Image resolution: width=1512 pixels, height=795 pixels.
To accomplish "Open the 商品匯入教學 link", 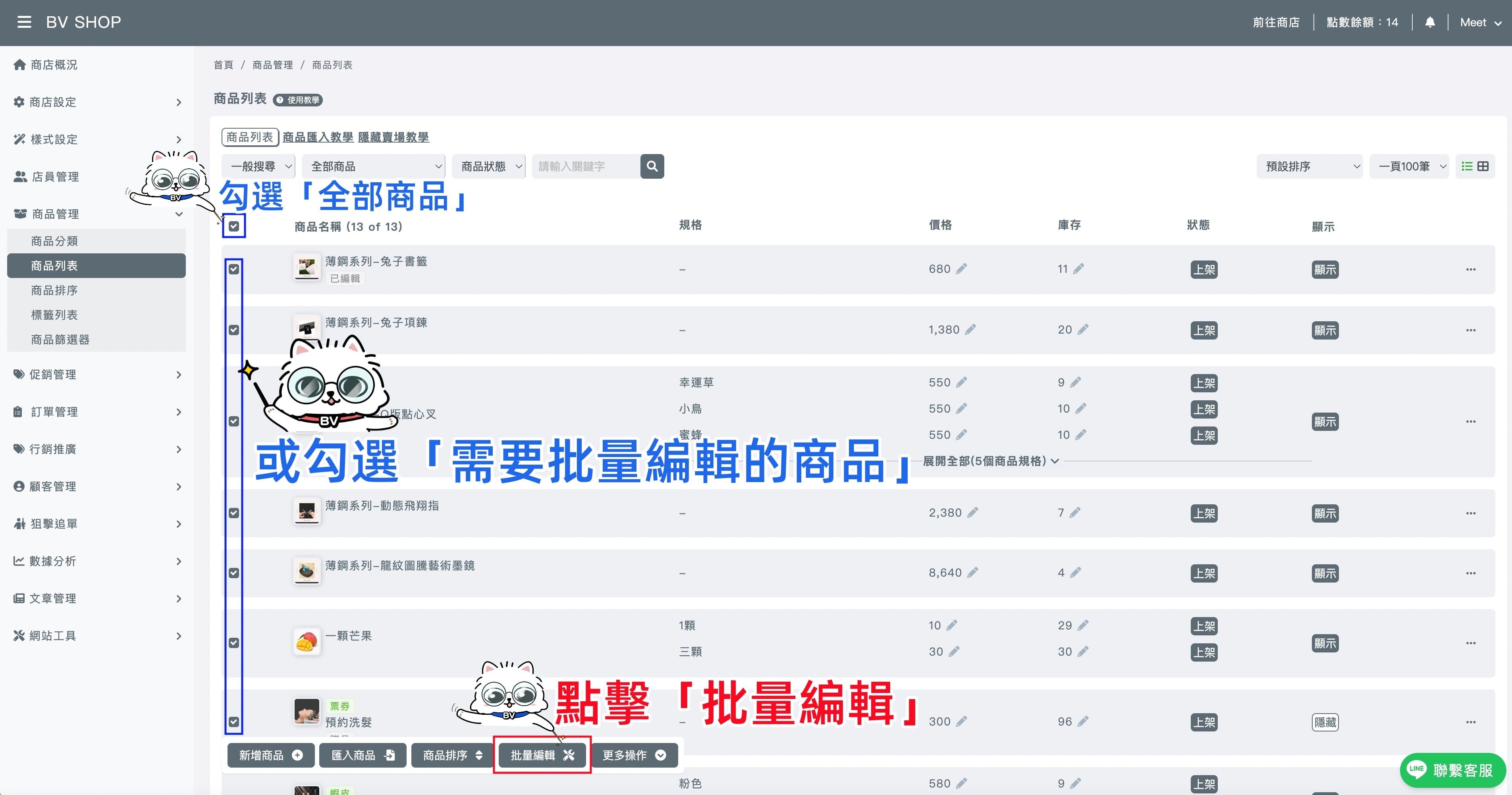I will [318, 137].
